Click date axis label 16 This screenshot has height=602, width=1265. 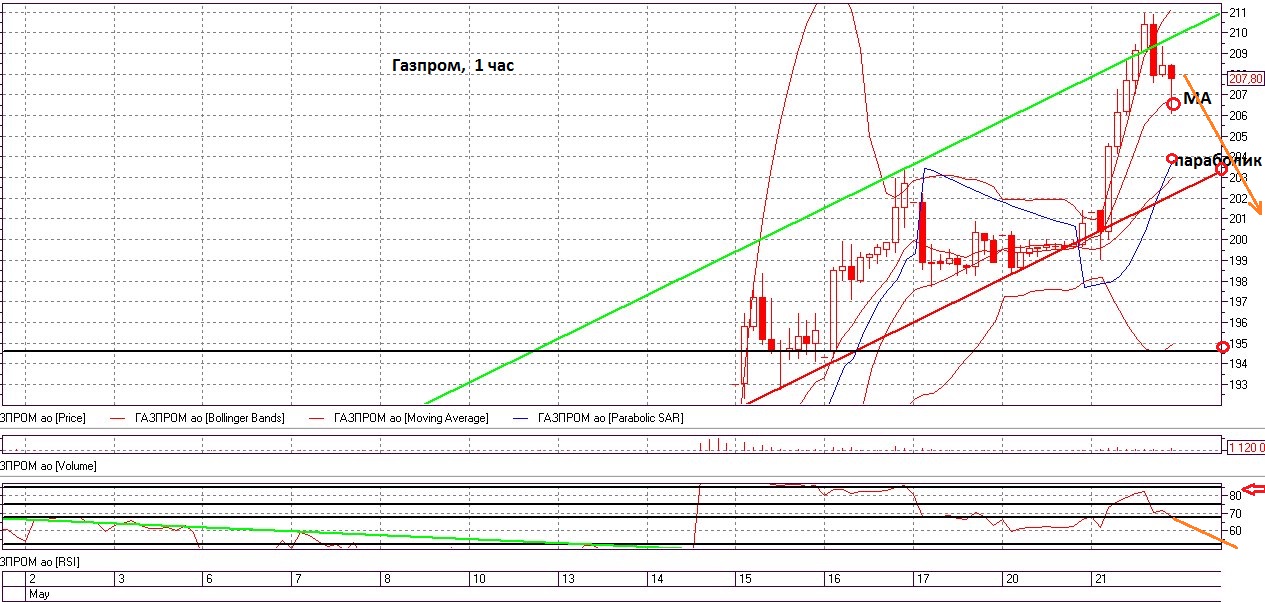pyautogui.click(x=833, y=579)
